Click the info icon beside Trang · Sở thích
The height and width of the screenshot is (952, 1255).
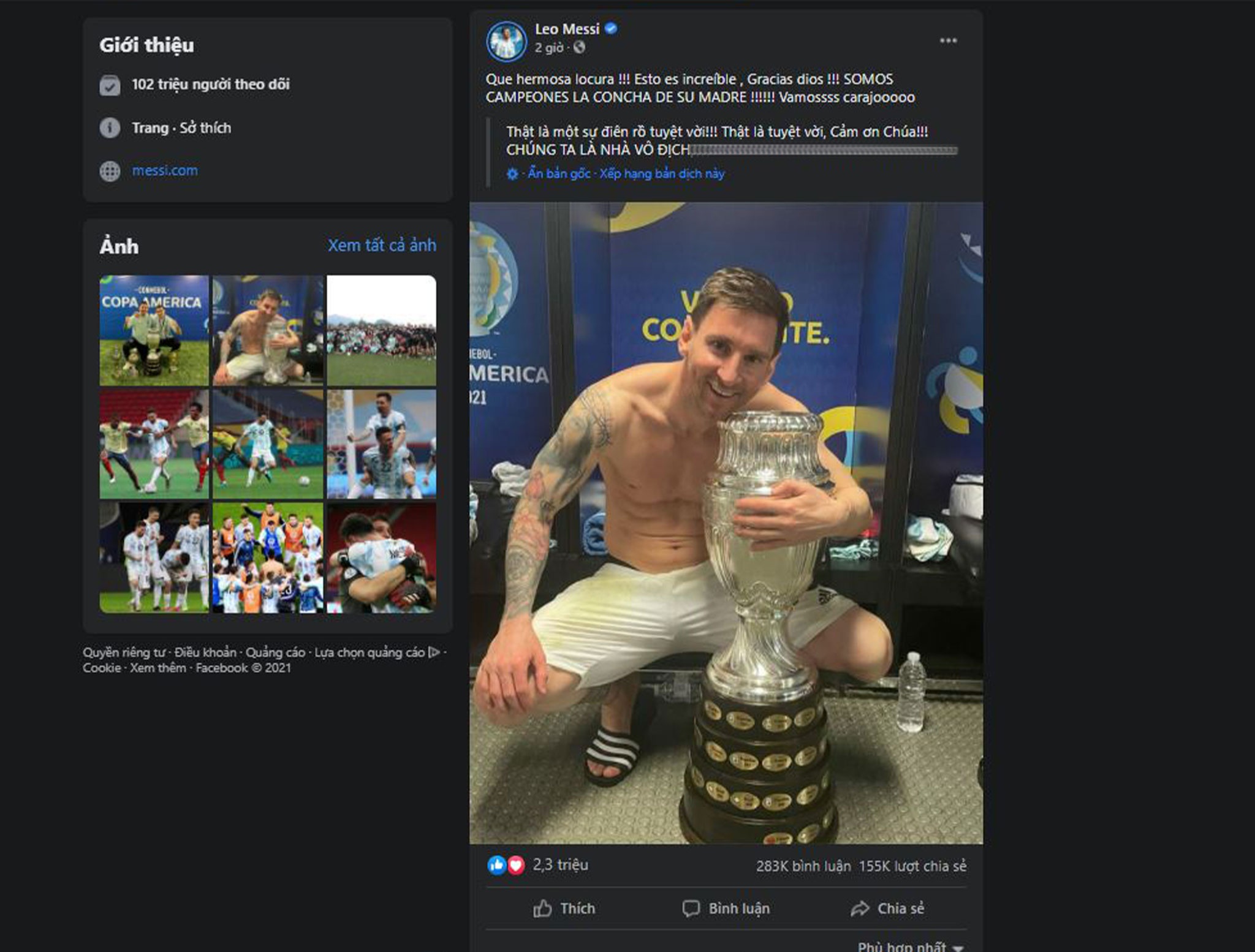[110, 127]
